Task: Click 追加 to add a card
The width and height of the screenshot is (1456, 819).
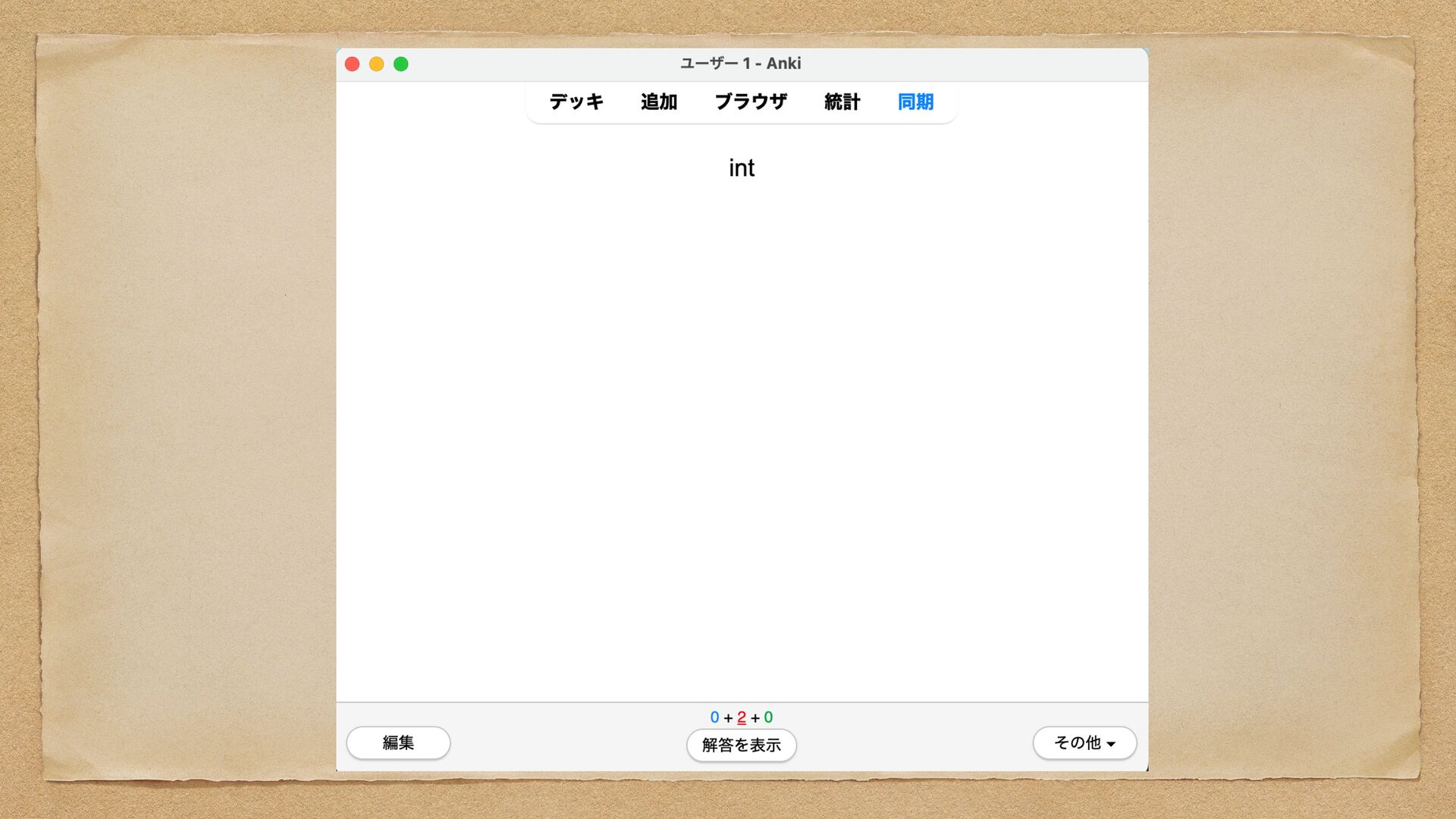Action: [658, 102]
